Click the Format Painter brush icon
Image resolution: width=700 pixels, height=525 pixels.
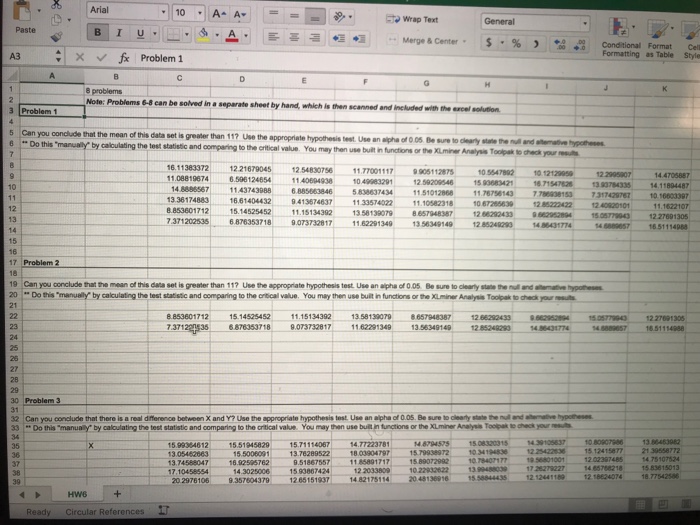click(x=57, y=37)
